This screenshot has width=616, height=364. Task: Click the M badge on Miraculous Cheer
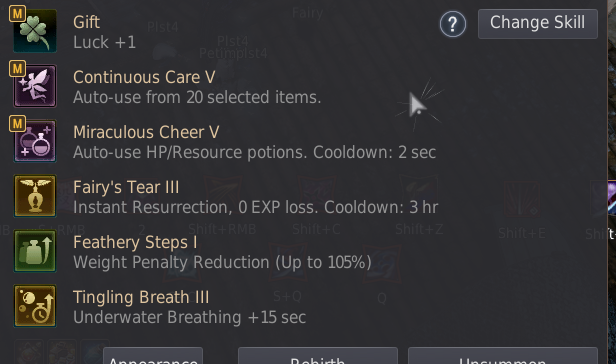[x=17, y=124]
